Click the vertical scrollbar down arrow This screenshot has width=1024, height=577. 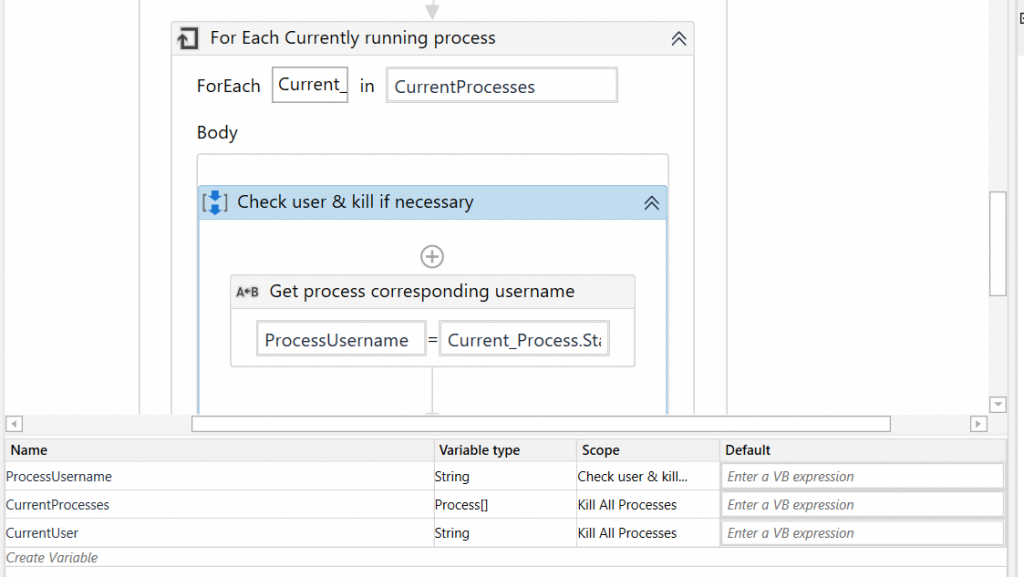998,405
